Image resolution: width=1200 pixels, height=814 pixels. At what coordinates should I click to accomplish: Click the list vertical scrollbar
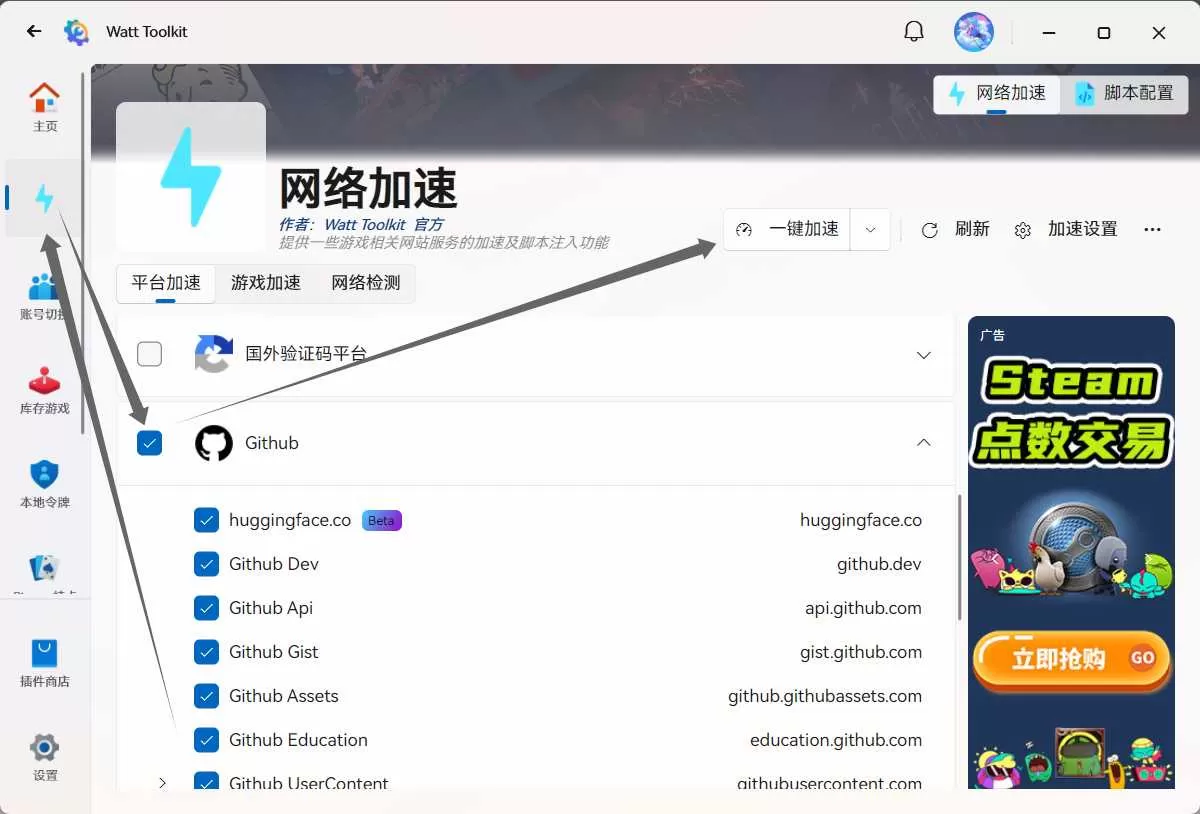pos(960,556)
